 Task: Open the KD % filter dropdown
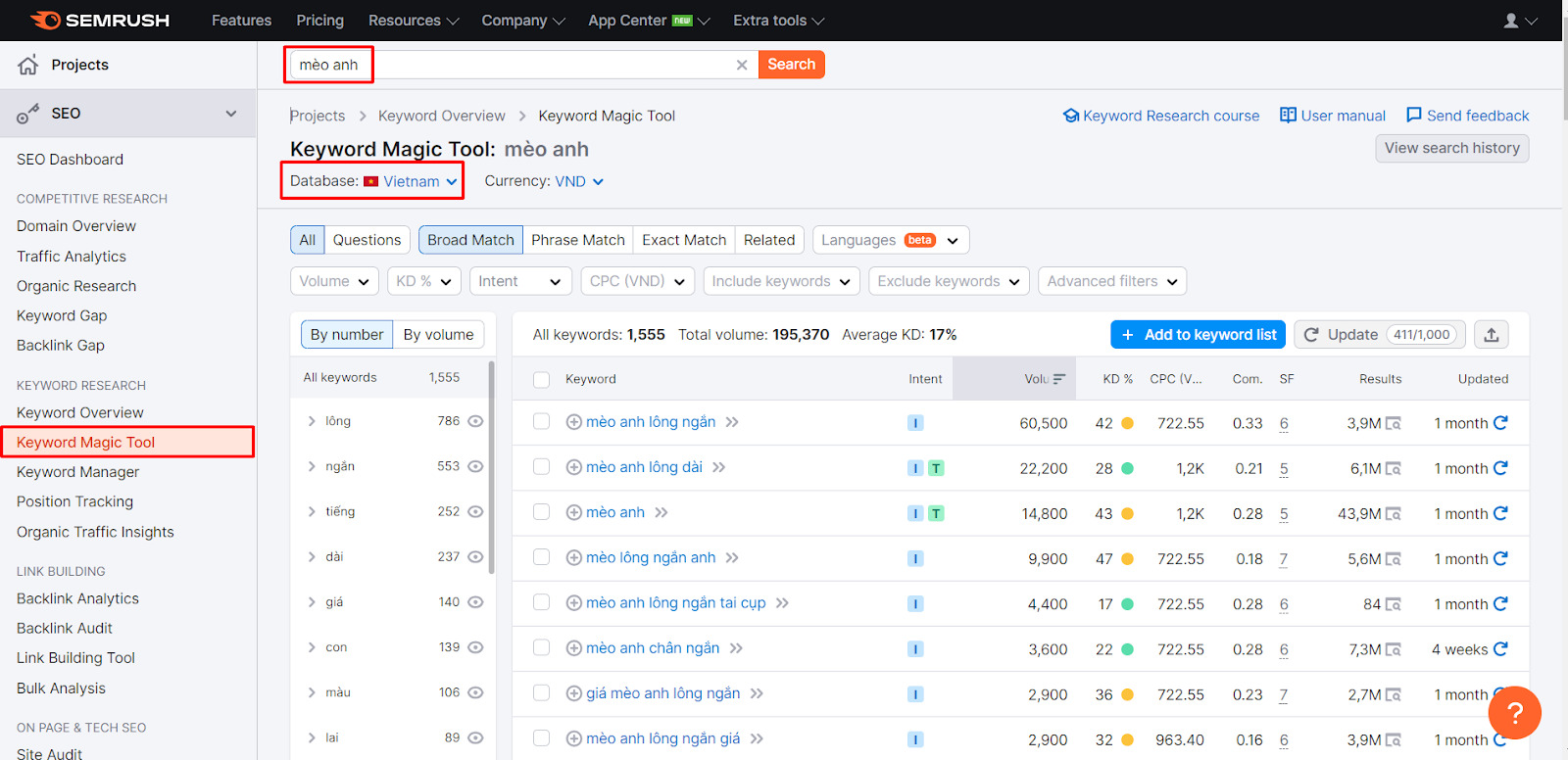coord(422,281)
